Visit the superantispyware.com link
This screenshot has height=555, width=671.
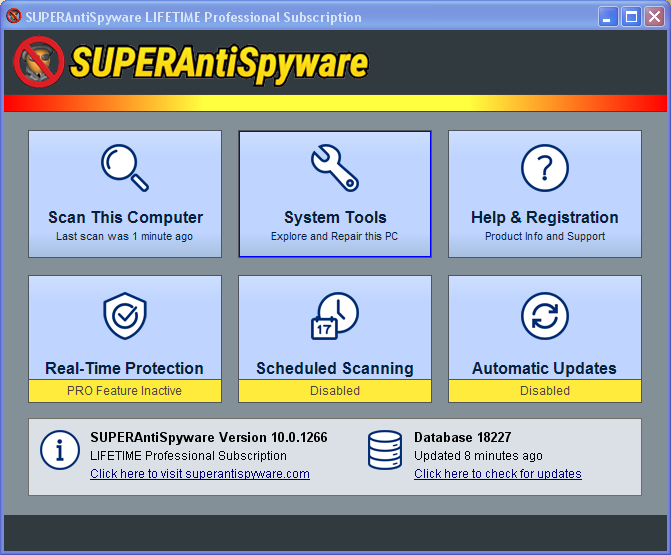200,474
